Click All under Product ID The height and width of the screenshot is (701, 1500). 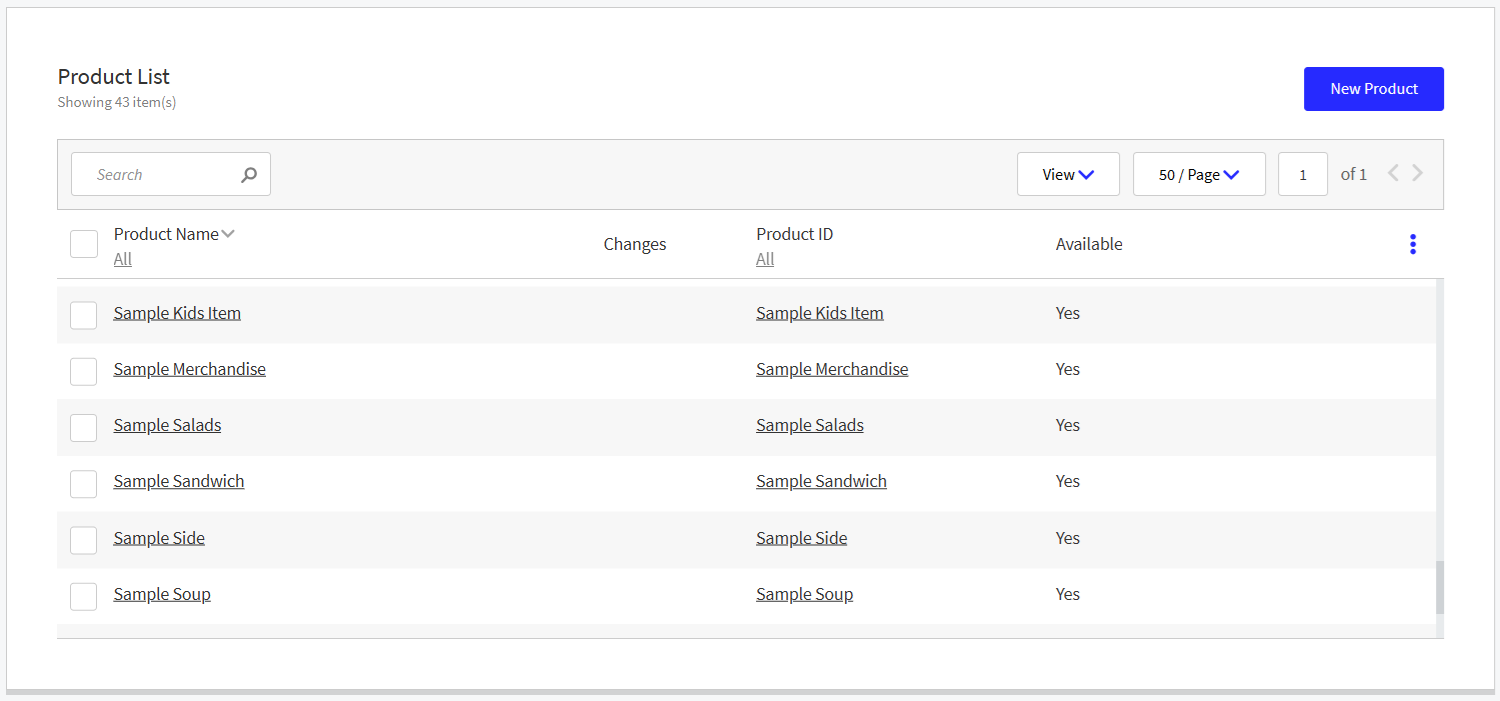coord(765,258)
